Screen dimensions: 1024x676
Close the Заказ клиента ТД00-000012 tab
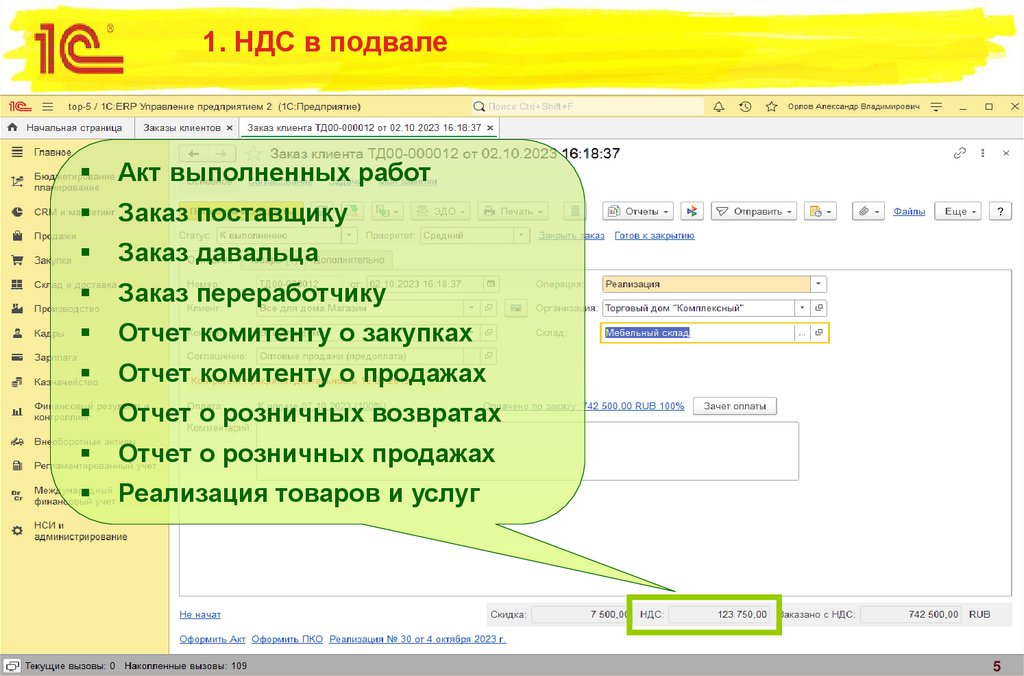tap(490, 128)
